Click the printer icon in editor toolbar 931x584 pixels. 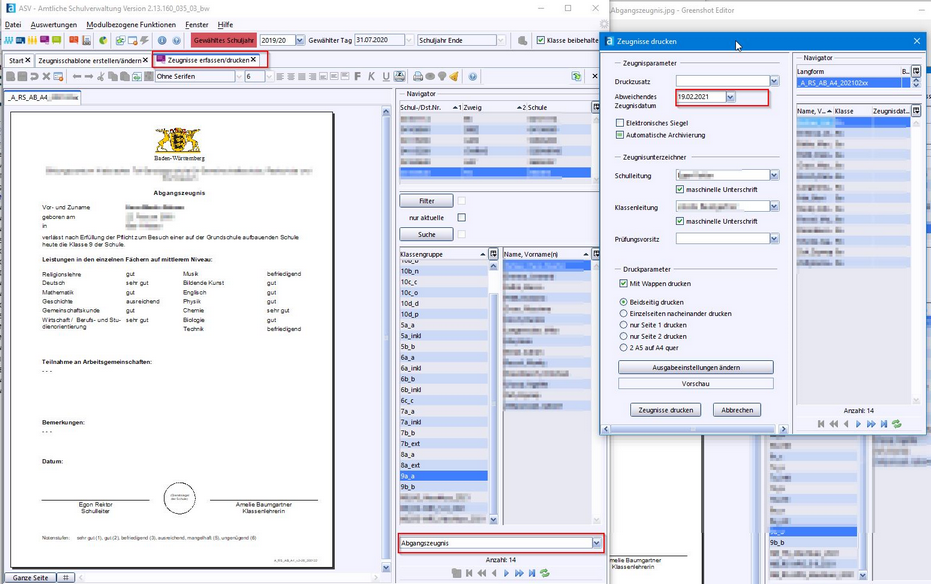[401, 77]
